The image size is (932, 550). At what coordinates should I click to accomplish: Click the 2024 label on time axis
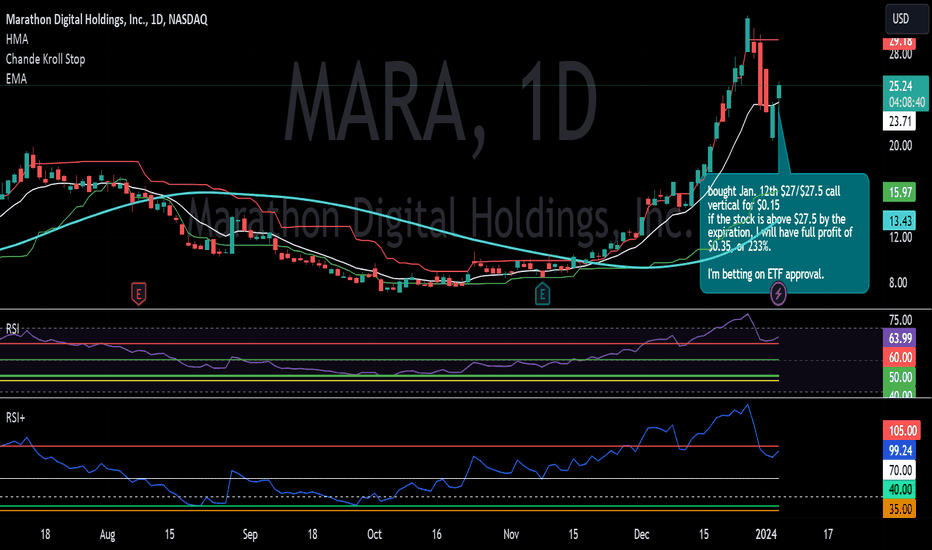(766, 535)
